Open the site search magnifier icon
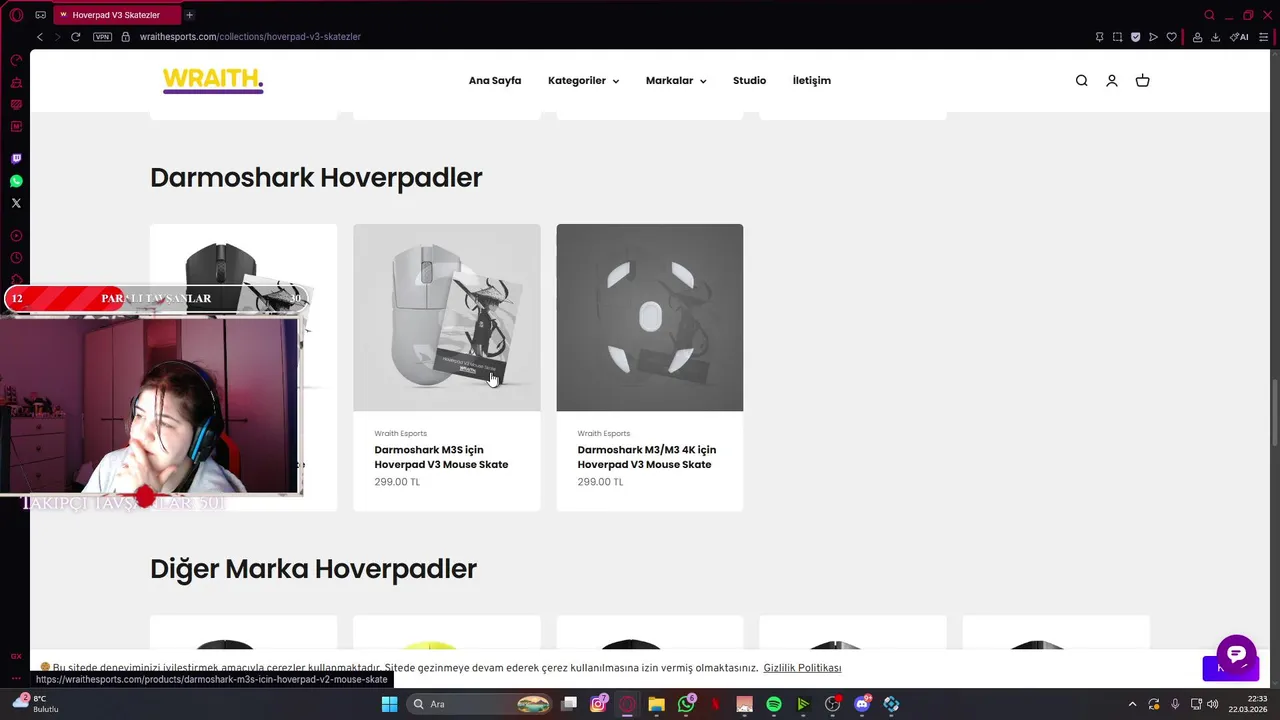 point(1081,81)
